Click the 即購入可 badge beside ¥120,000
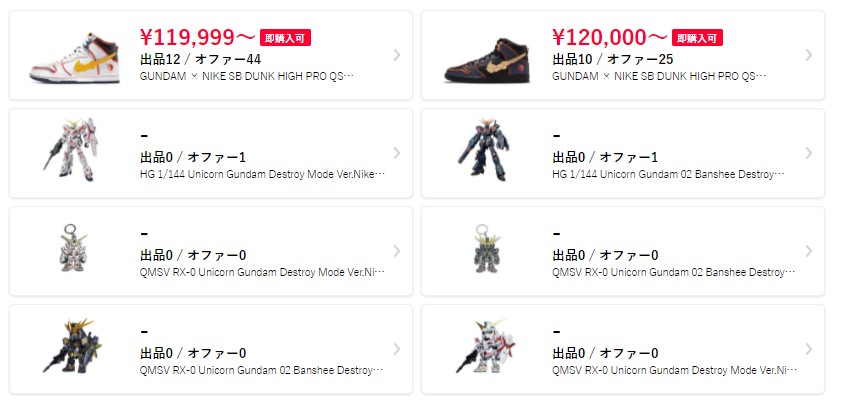844x411 pixels. (697, 38)
